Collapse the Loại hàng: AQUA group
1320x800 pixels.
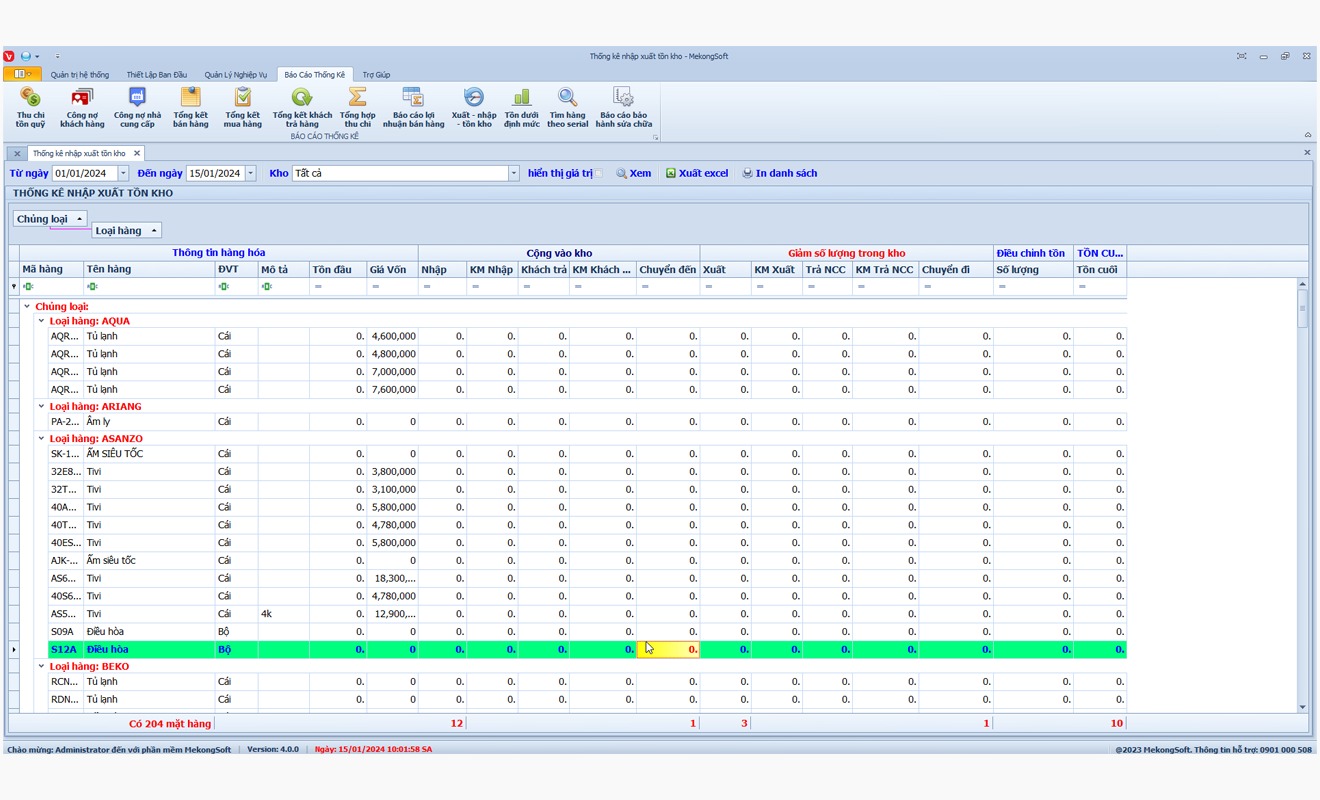[42, 322]
